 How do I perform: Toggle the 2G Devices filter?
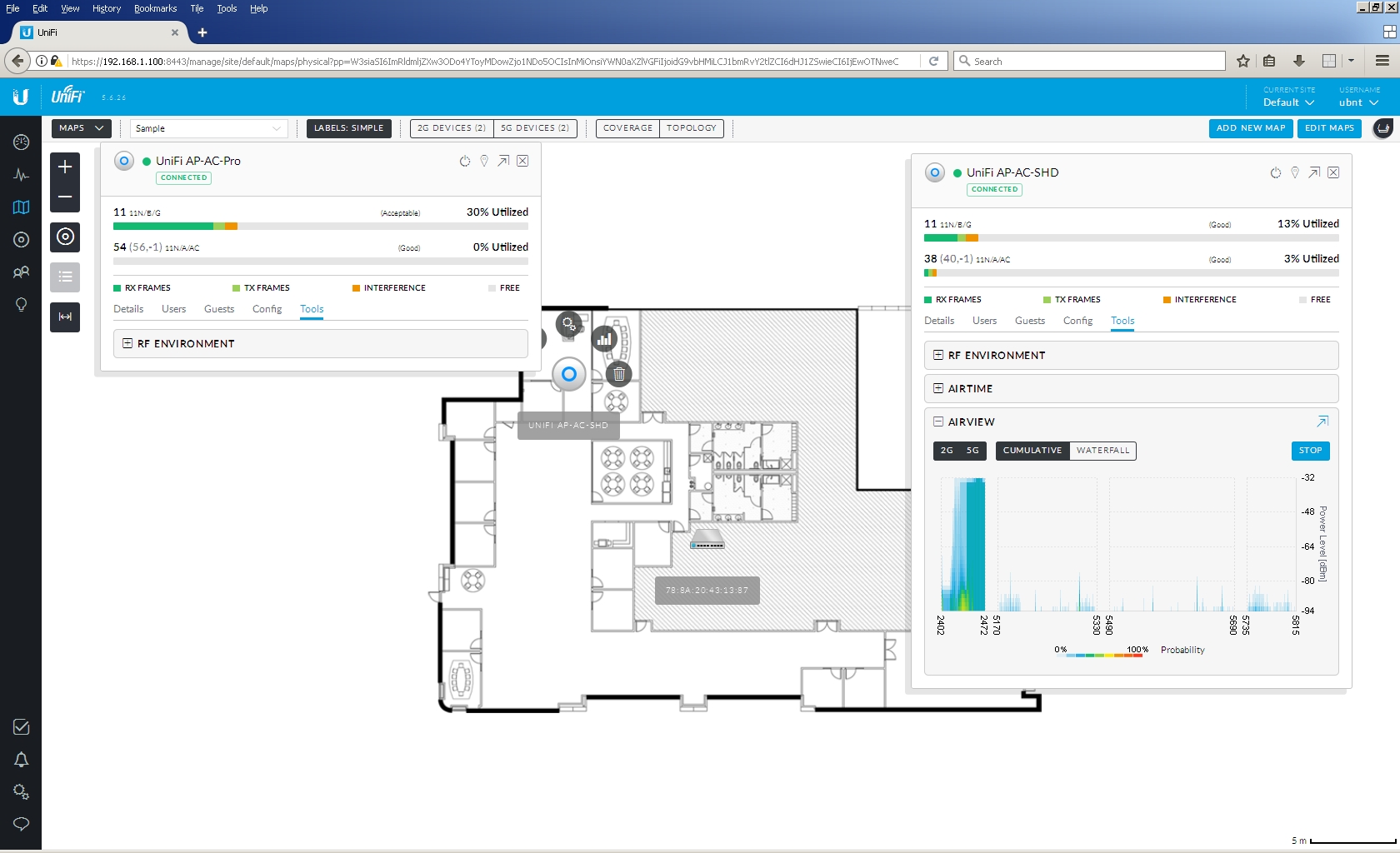click(x=452, y=128)
